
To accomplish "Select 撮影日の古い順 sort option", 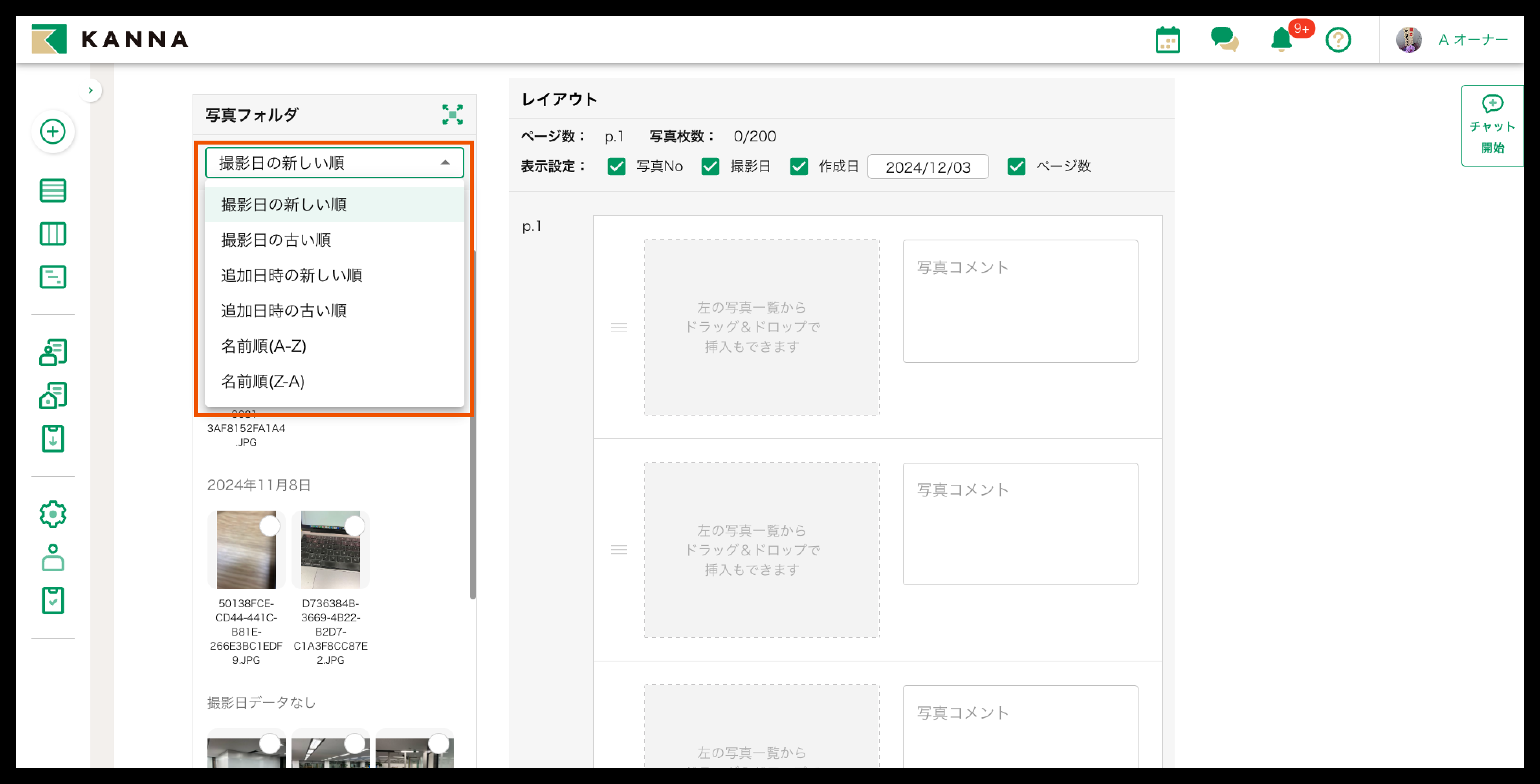I will point(276,240).
